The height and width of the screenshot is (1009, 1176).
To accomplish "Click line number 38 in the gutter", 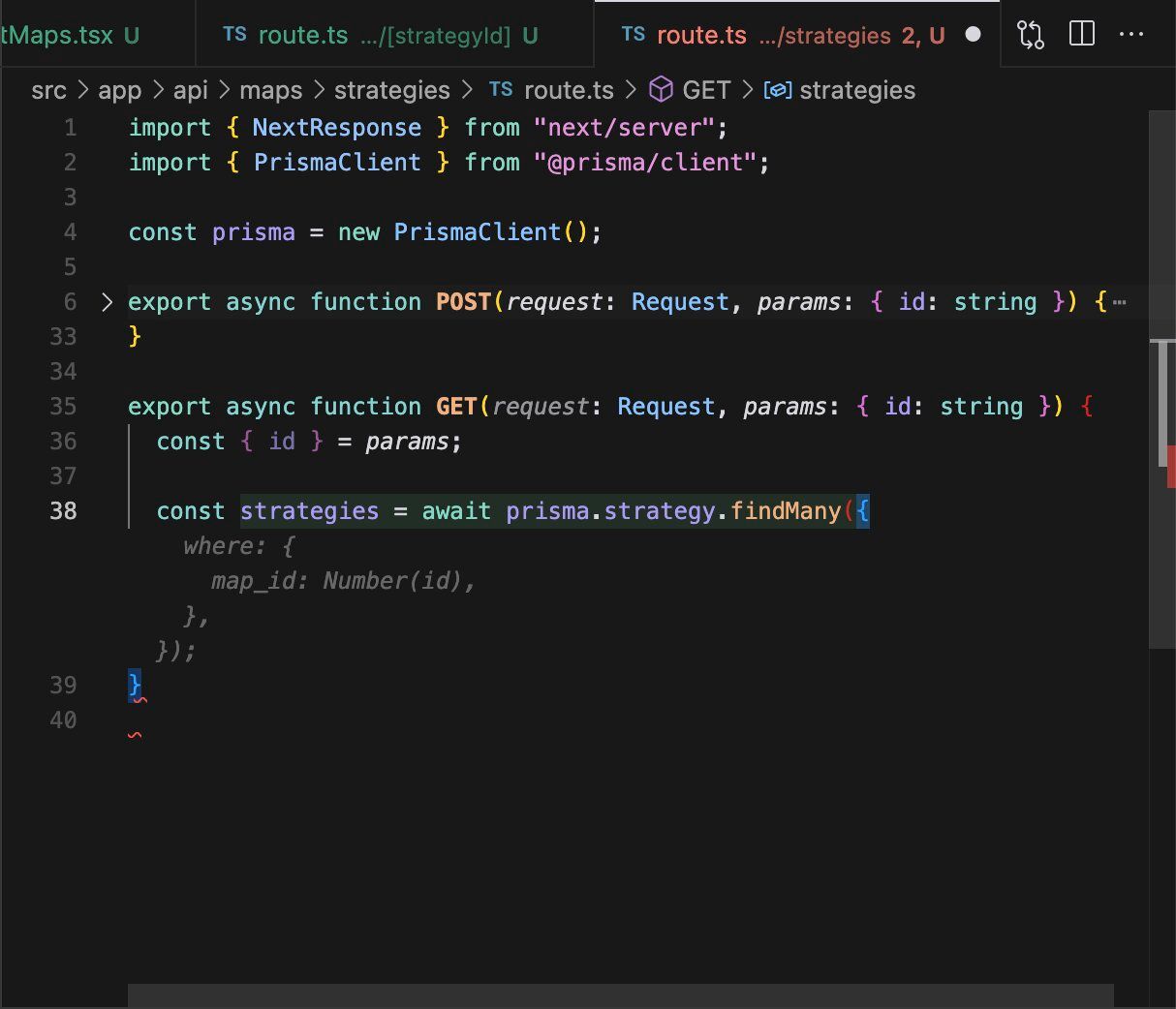I will [63, 511].
